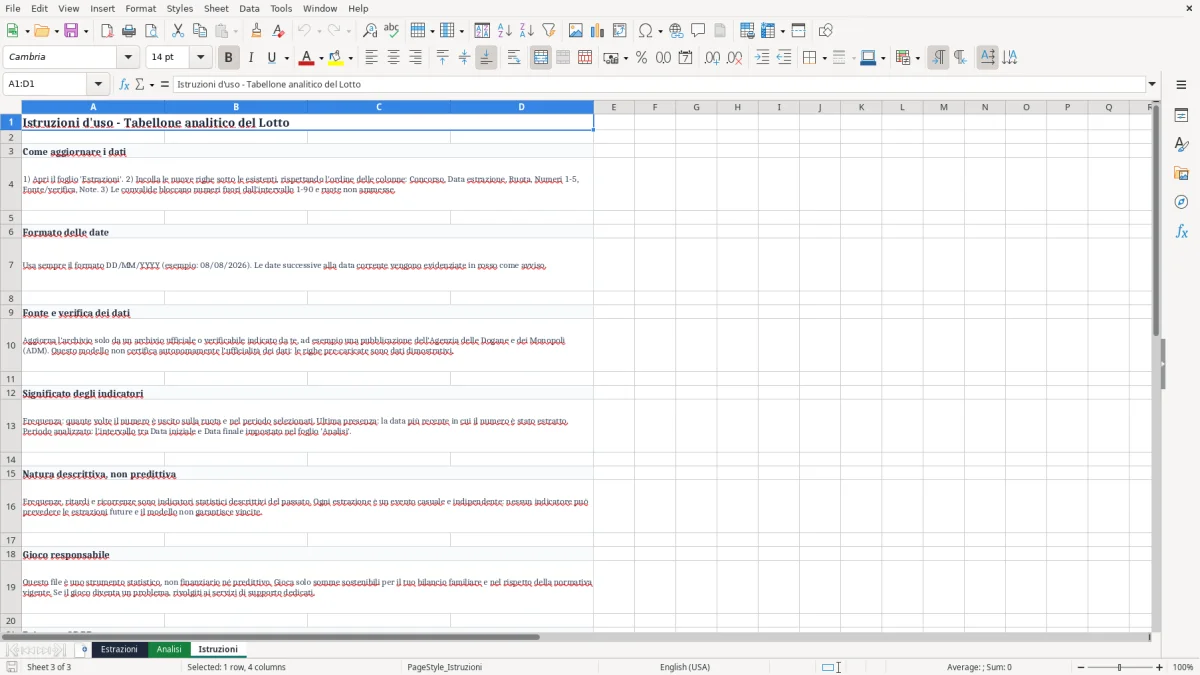Click the Sort Descending icon

click(526, 31)
